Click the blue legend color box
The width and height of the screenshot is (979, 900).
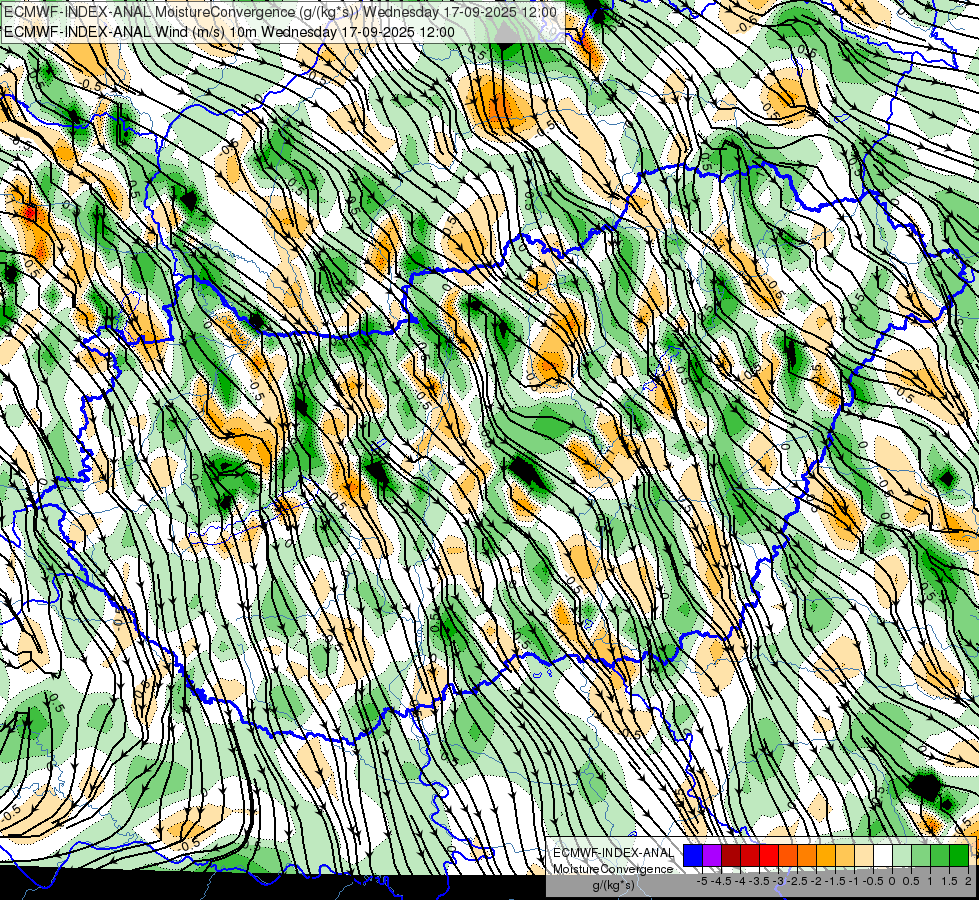point(693,856)
